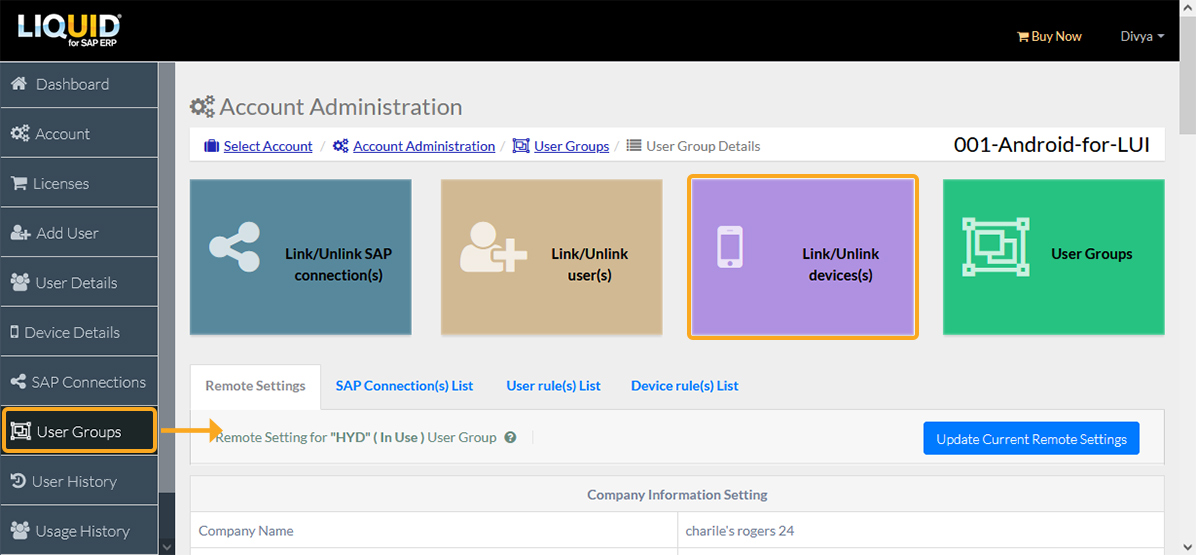Click the share icon on SAP connection tile
The image size is (1196, 555).
click(234, 247)
